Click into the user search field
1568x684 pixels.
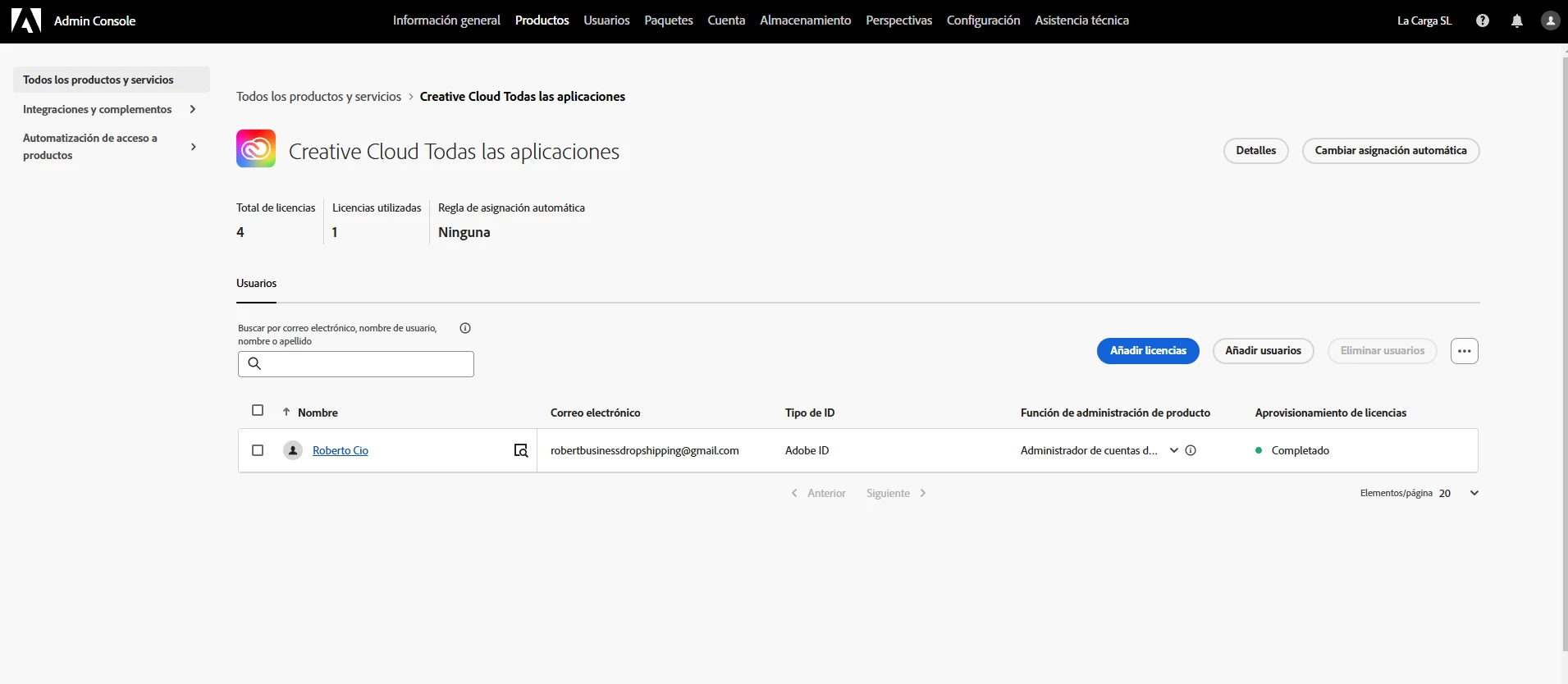click(x=356, y=364)
